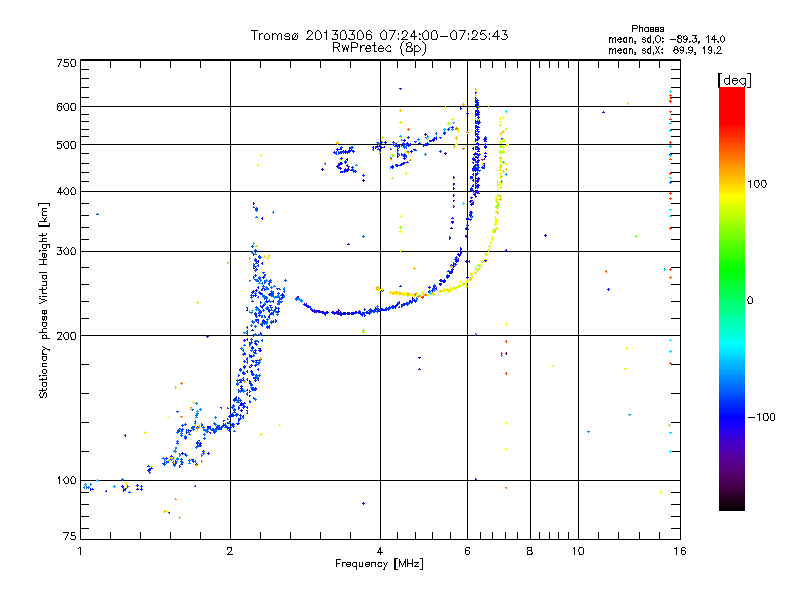
Task: Click the y-axis '500' tick label
Action: pos(66,145)
